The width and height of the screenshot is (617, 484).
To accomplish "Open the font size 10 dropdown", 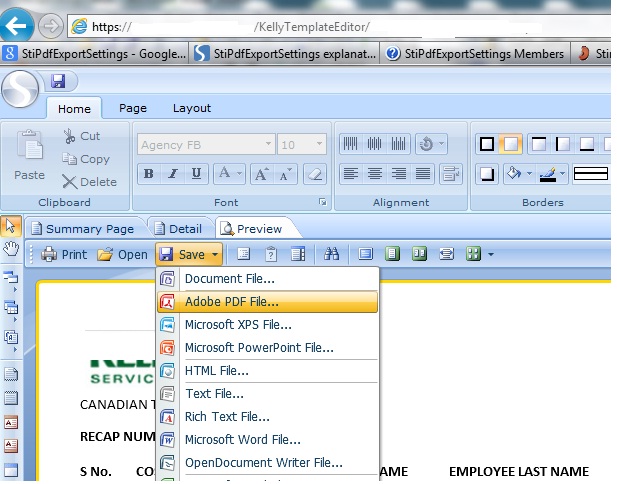I will (x=320, y=144).
